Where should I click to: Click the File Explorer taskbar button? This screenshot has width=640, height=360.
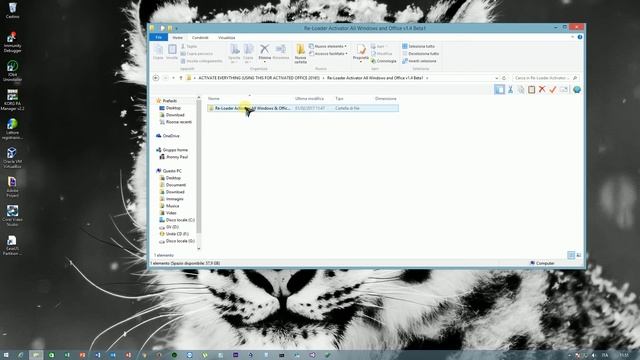pyautogui.click(x=36, y=355)
